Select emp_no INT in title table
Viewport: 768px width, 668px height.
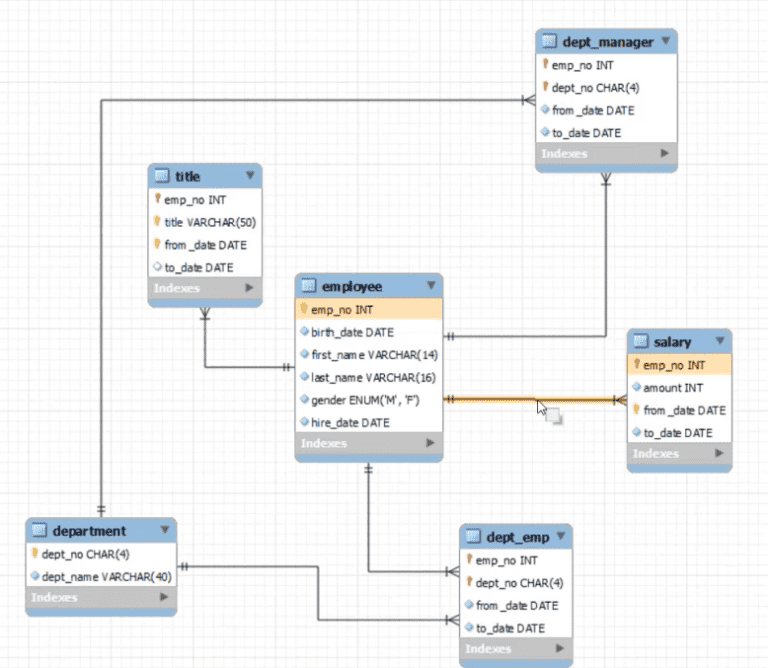pyautogui.click(x=205, y=200)
